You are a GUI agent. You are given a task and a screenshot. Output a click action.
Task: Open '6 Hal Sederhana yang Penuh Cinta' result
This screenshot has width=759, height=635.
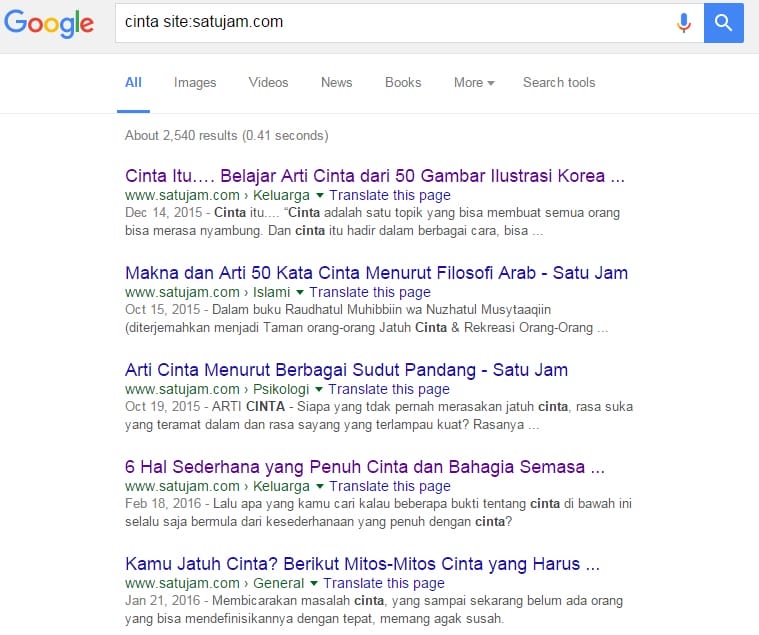click(365, 467)
